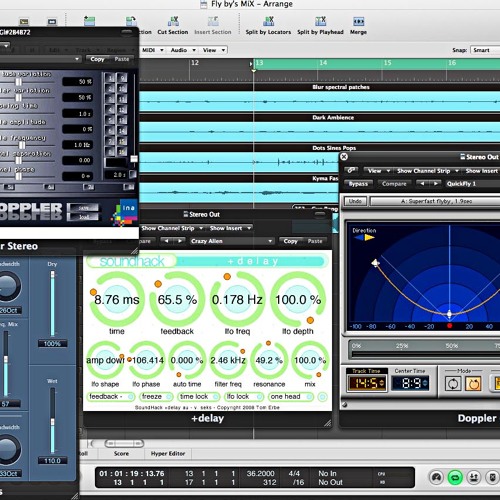The width and height of the screenshot is (500, 500).
Task: Click bar 14 on the timeline ruler
Action: pyautogui.click(x=323, y=63)
